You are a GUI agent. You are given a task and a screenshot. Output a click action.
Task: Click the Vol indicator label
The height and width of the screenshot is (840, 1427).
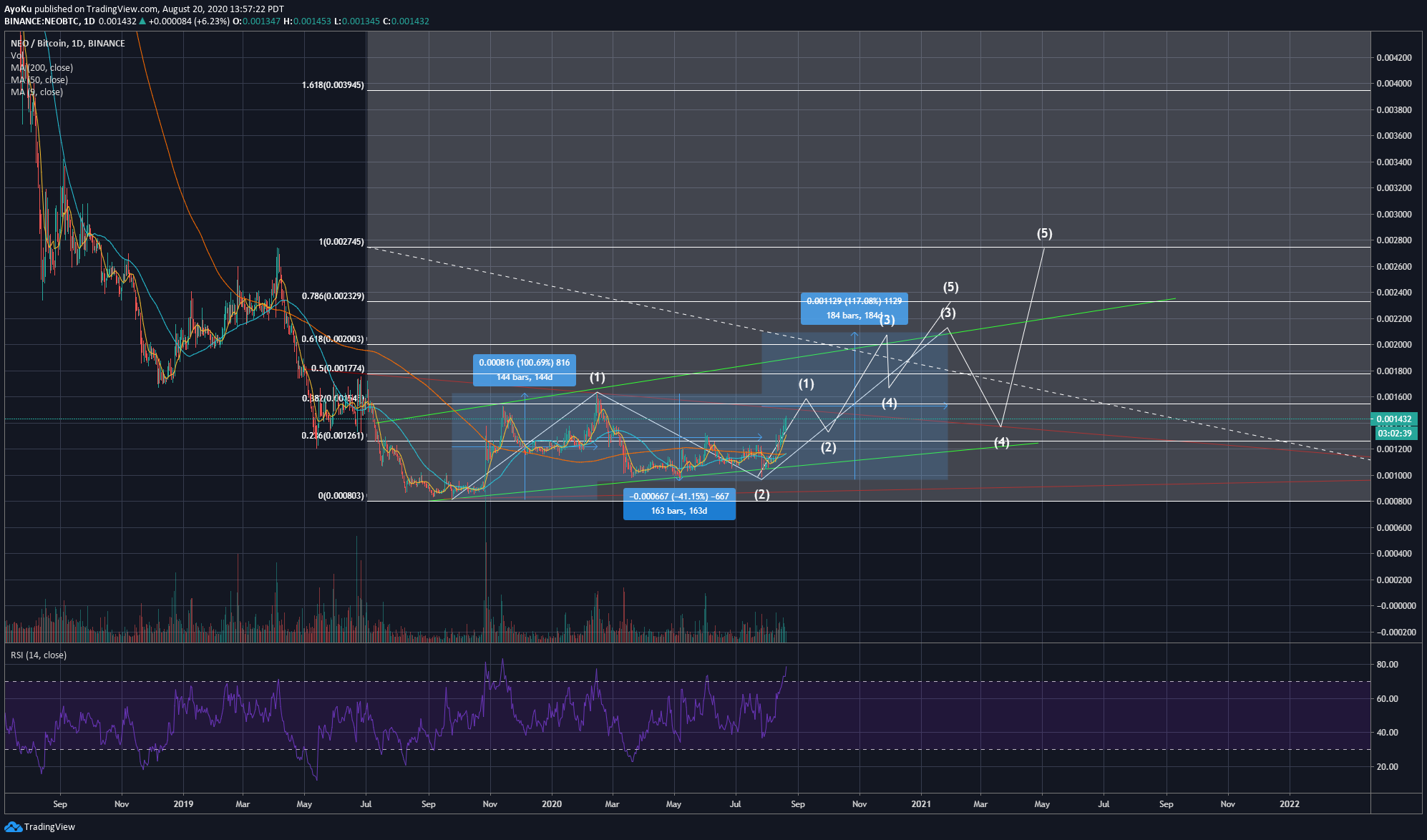coord(16,56)
